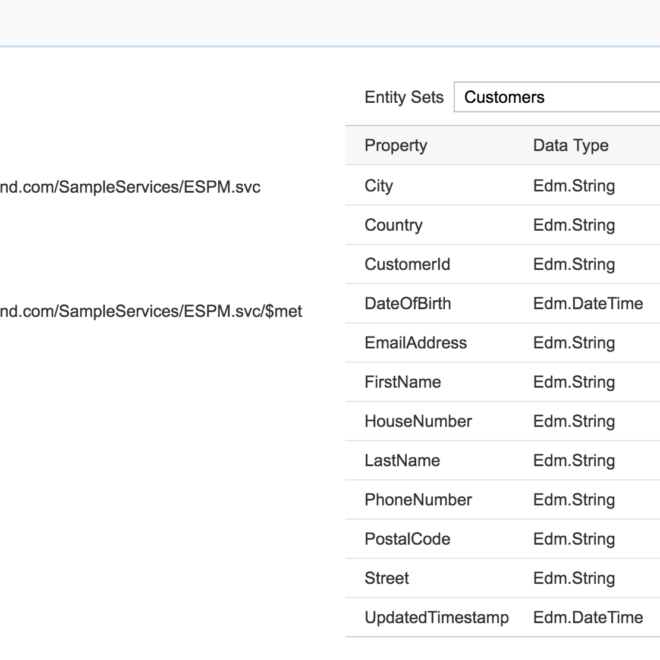Viewport: 660px width, 660px height.
Task: Click Edm.DateTime type of DateOfBirth
Action: [588, 303]
